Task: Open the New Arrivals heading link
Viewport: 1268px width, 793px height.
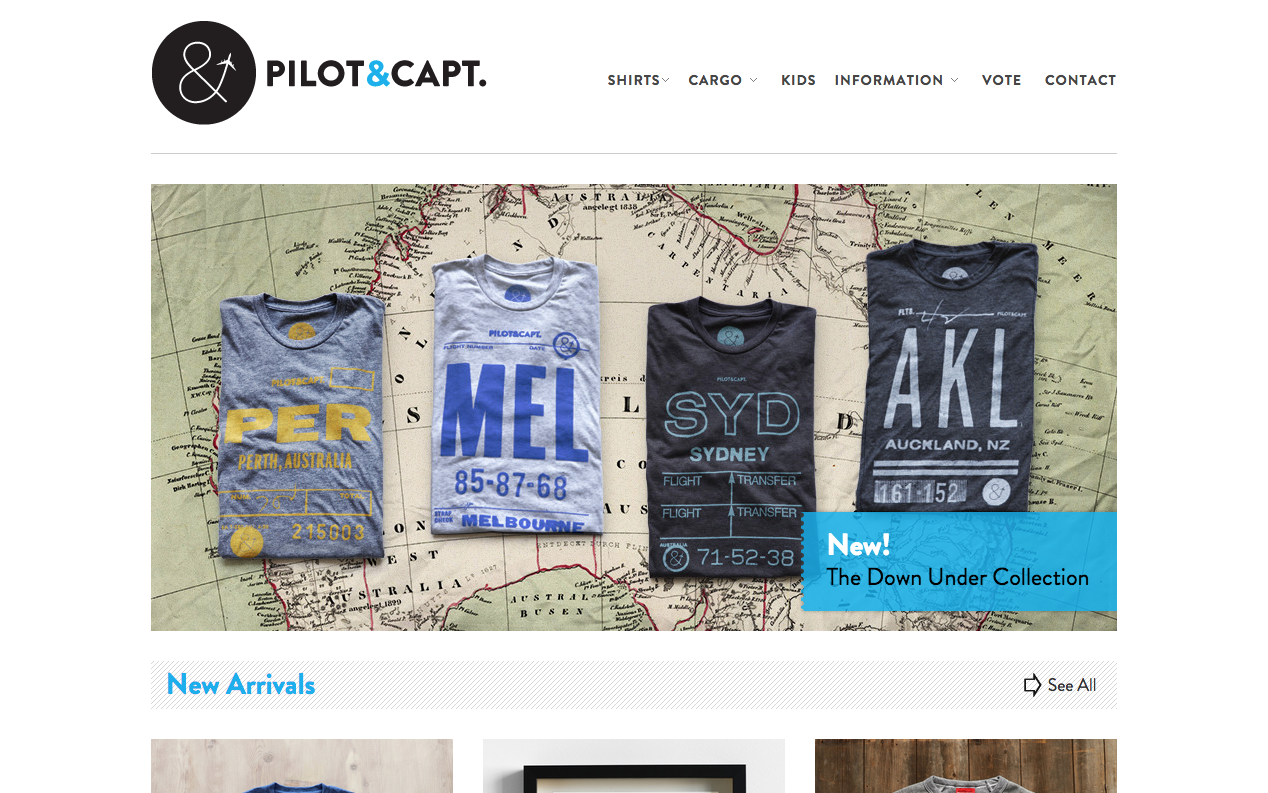Action: pyautogui.click(x=241, y=685)
